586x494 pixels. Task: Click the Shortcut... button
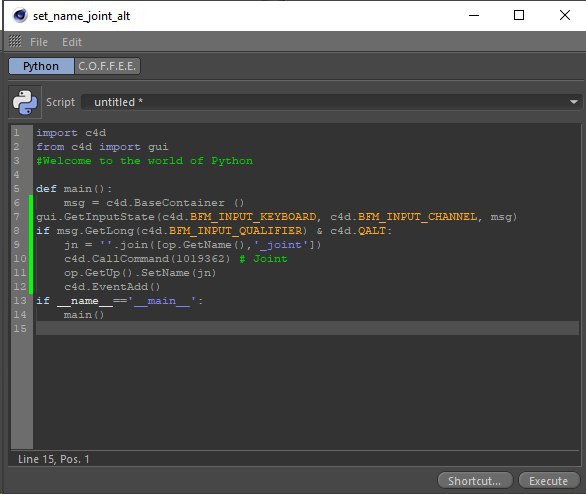click(475, 481)
